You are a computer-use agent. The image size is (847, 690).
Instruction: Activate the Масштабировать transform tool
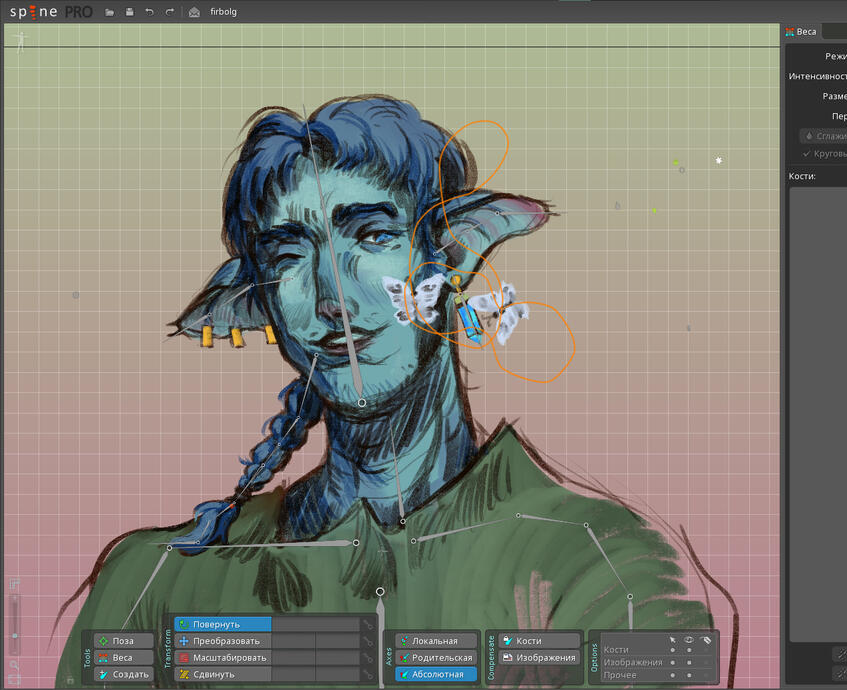pos(223,658)
